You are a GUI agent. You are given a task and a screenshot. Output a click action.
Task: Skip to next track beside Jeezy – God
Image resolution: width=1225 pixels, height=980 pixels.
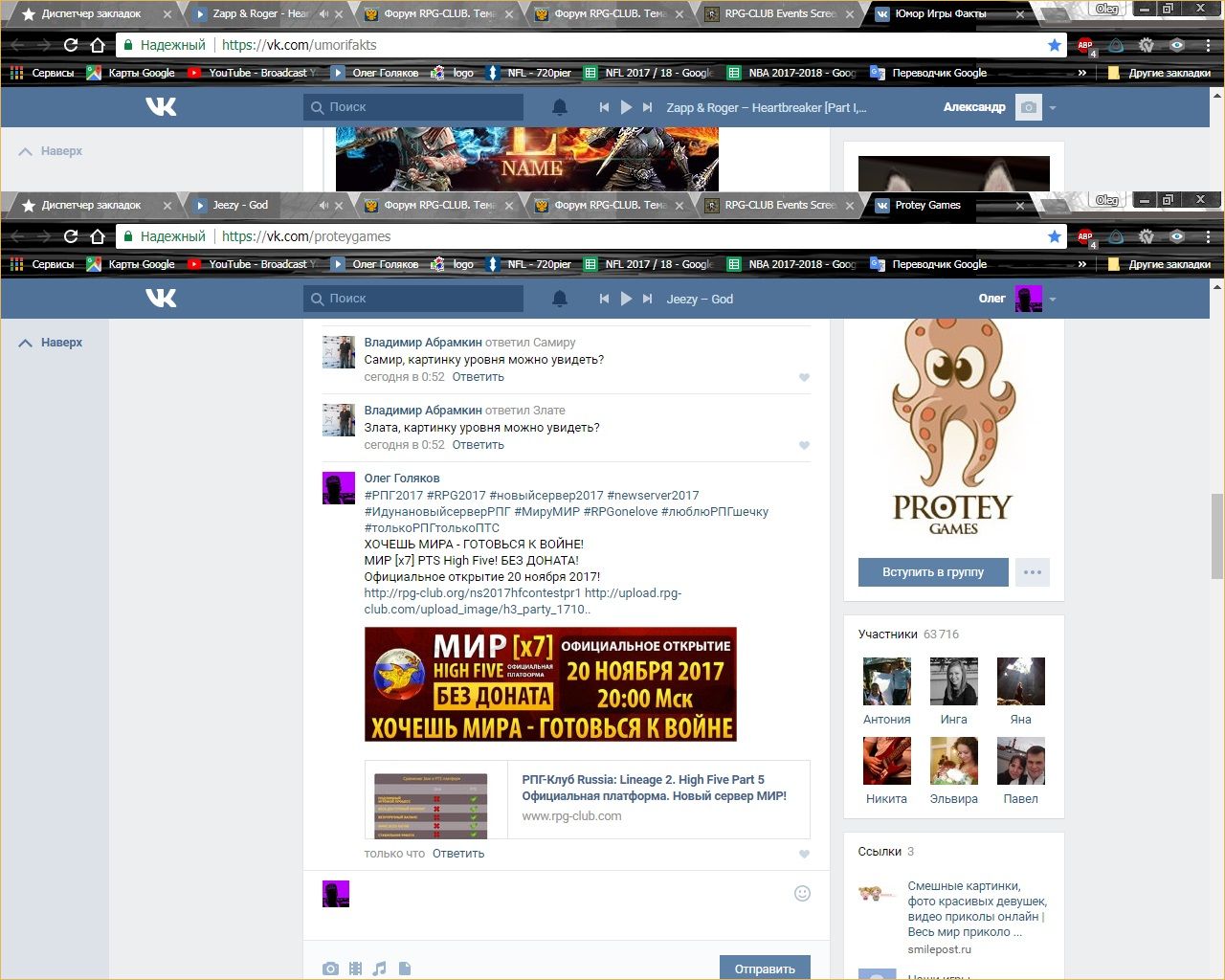tap(648, 299)
